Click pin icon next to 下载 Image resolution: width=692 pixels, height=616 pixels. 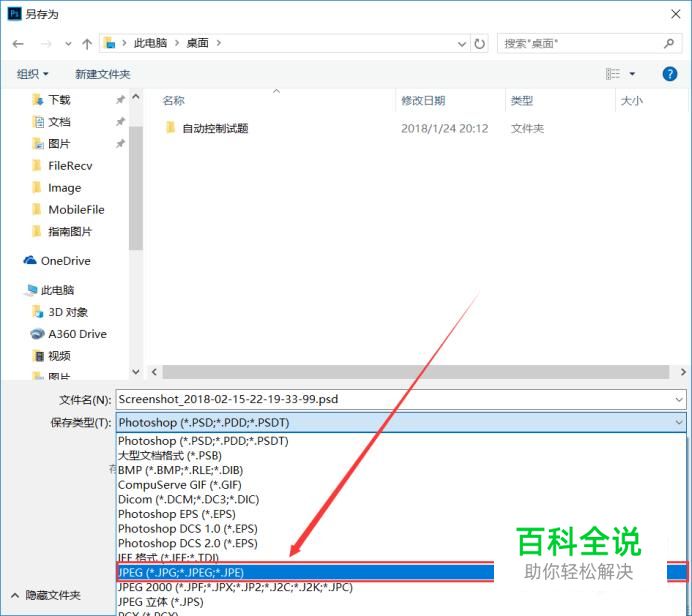click(x=120, y=100)
